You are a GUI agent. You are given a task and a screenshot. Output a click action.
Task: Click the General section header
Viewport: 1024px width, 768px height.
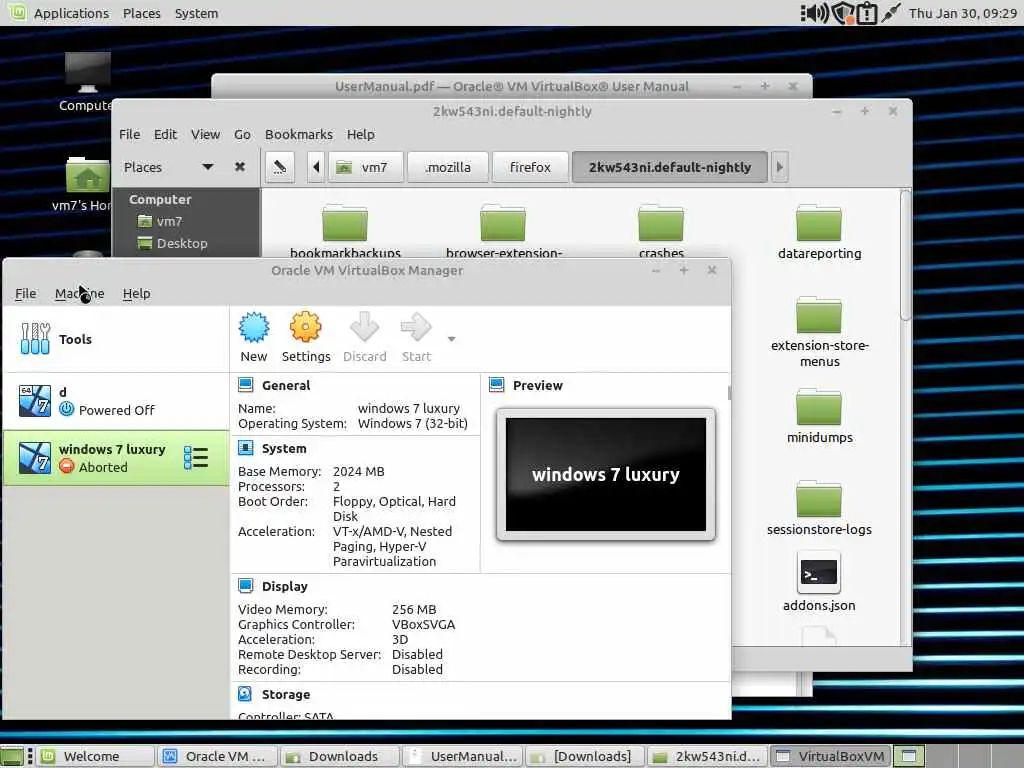tap(285, 385)
